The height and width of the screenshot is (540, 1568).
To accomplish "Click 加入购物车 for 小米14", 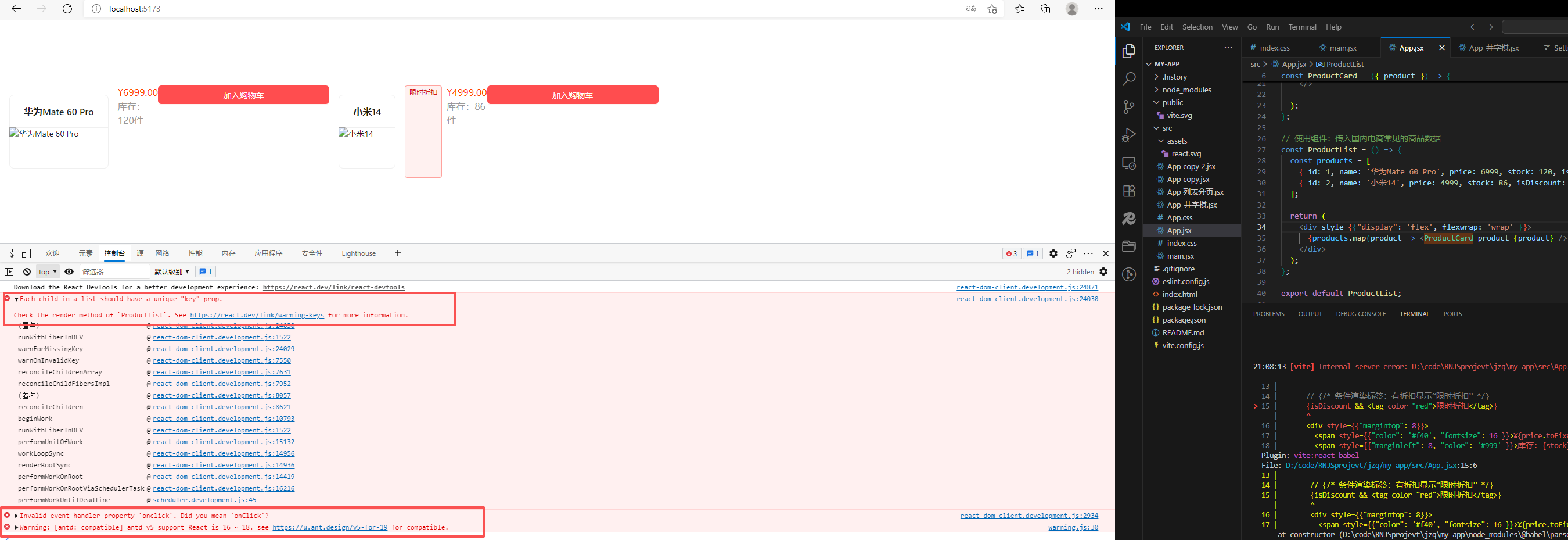I will click(572, 95).
